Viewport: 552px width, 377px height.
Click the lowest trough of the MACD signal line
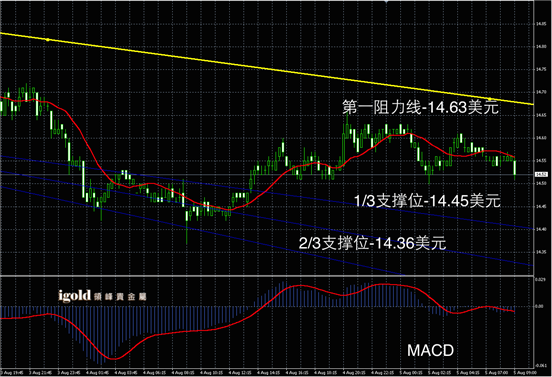coord(114,359)
